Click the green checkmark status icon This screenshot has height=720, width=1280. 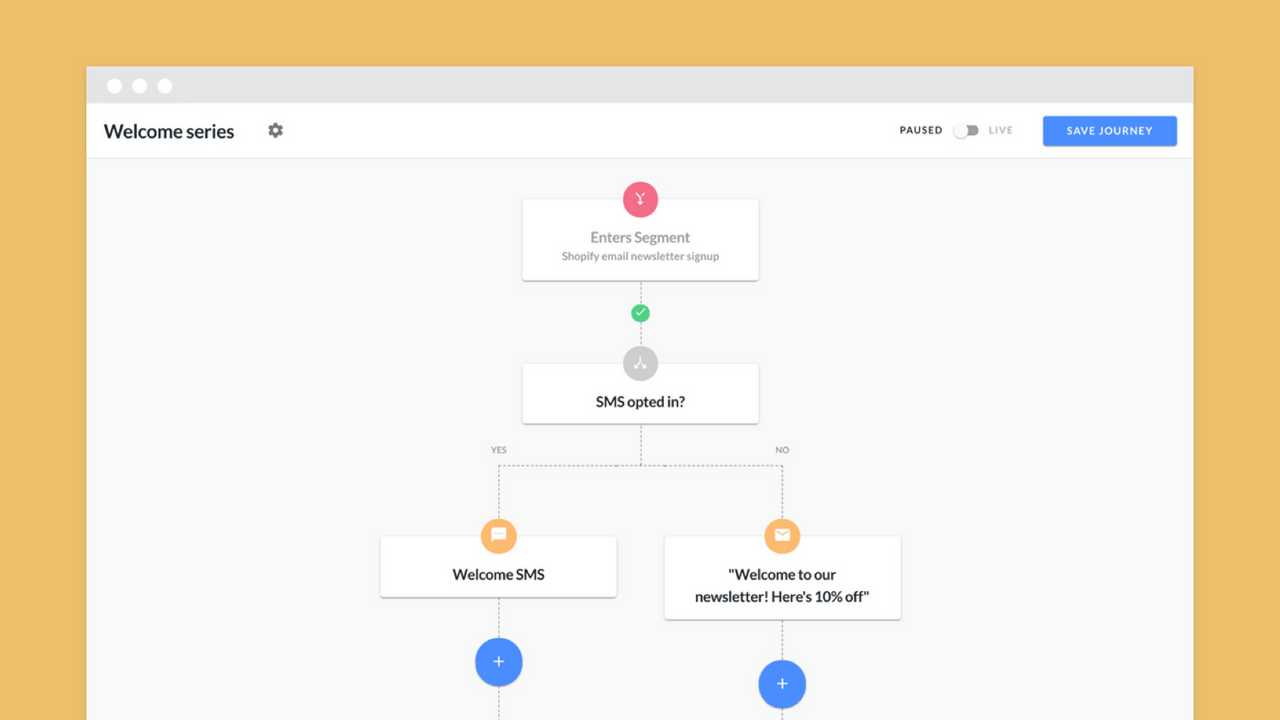coord(641,312)
